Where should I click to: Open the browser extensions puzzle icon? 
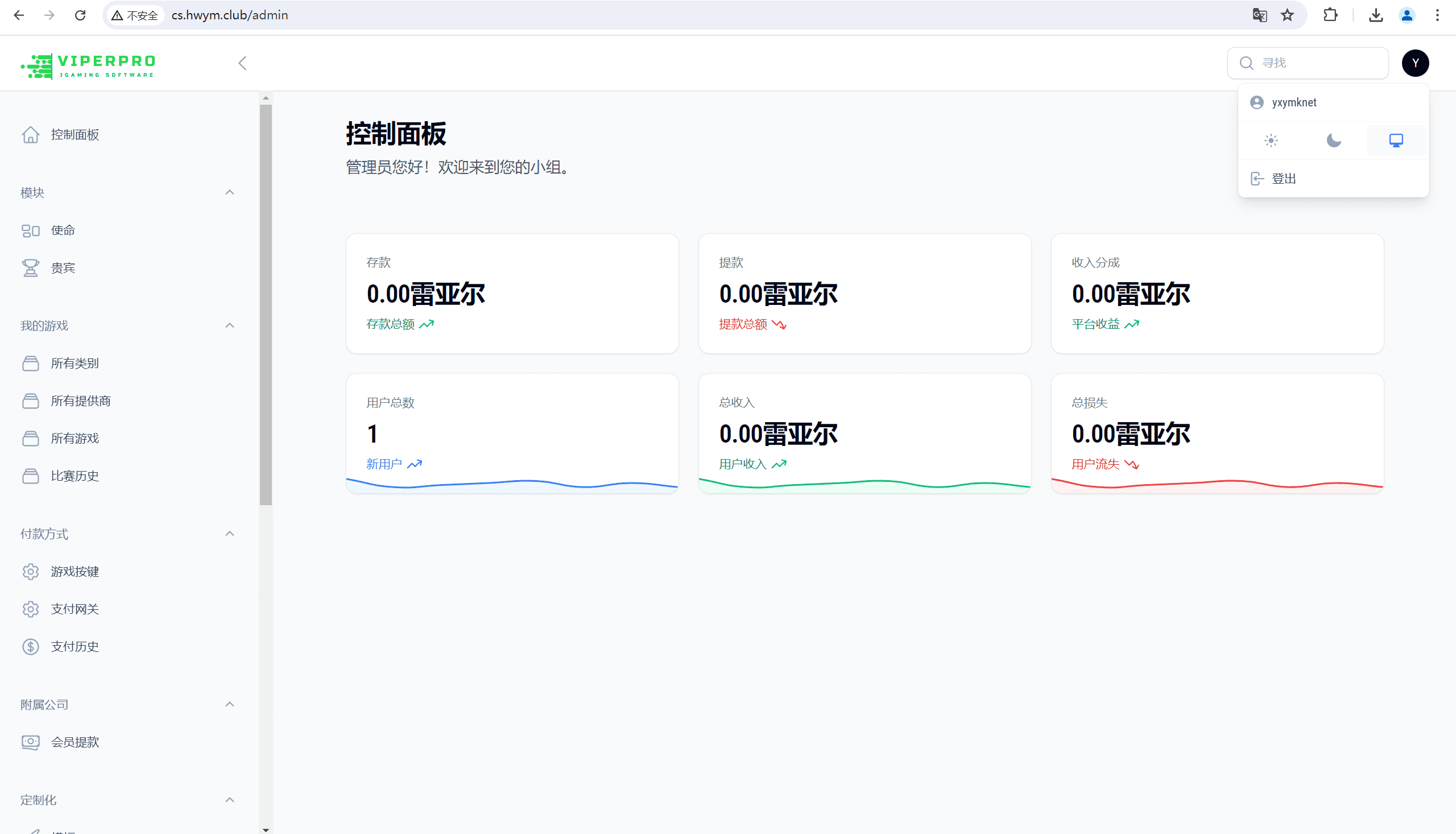(1330, 15)
